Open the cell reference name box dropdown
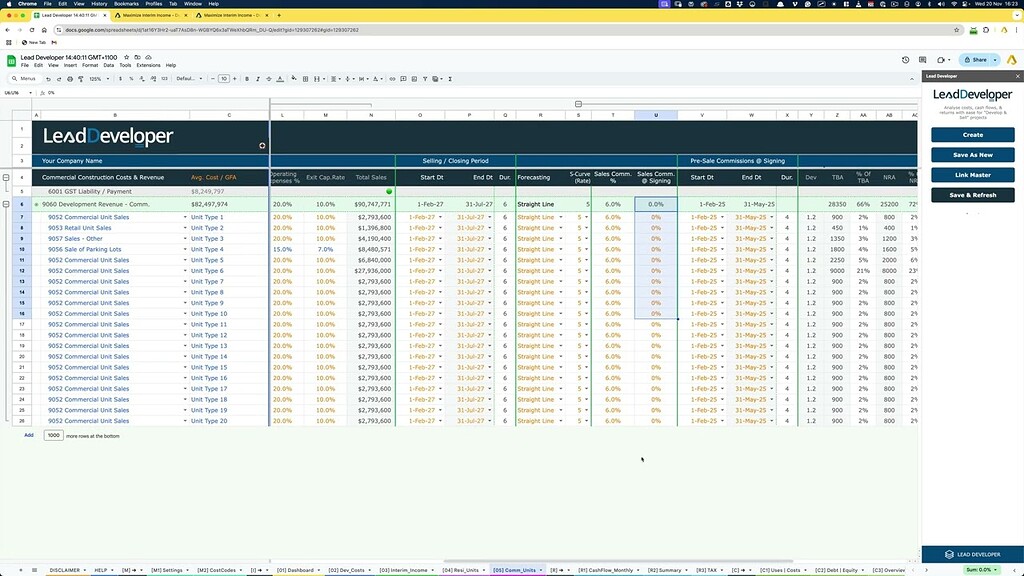Viewport: 1024px width, 576px height. [x=30, y=93]
